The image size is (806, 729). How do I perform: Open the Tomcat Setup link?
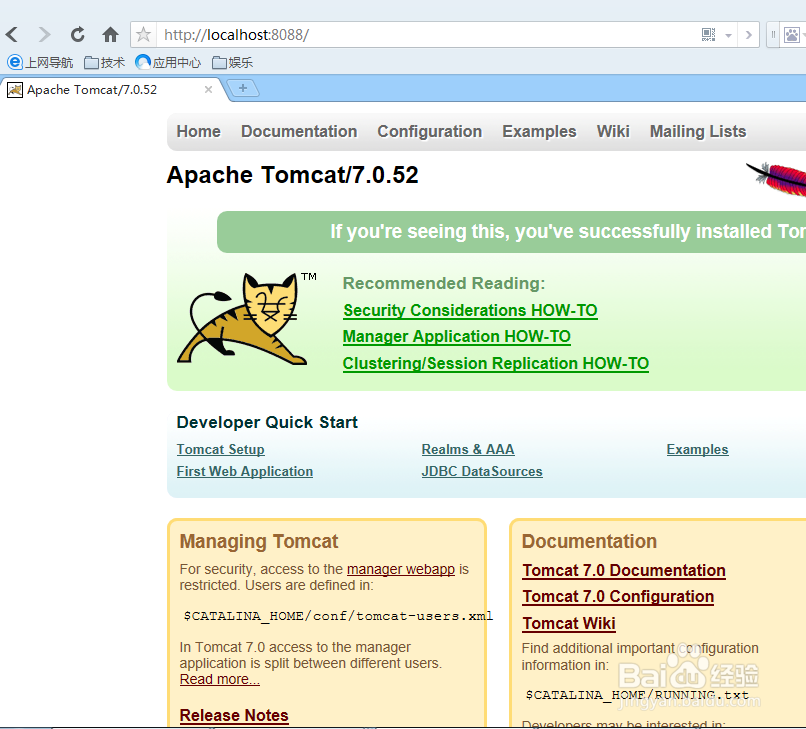pos(221,450)
